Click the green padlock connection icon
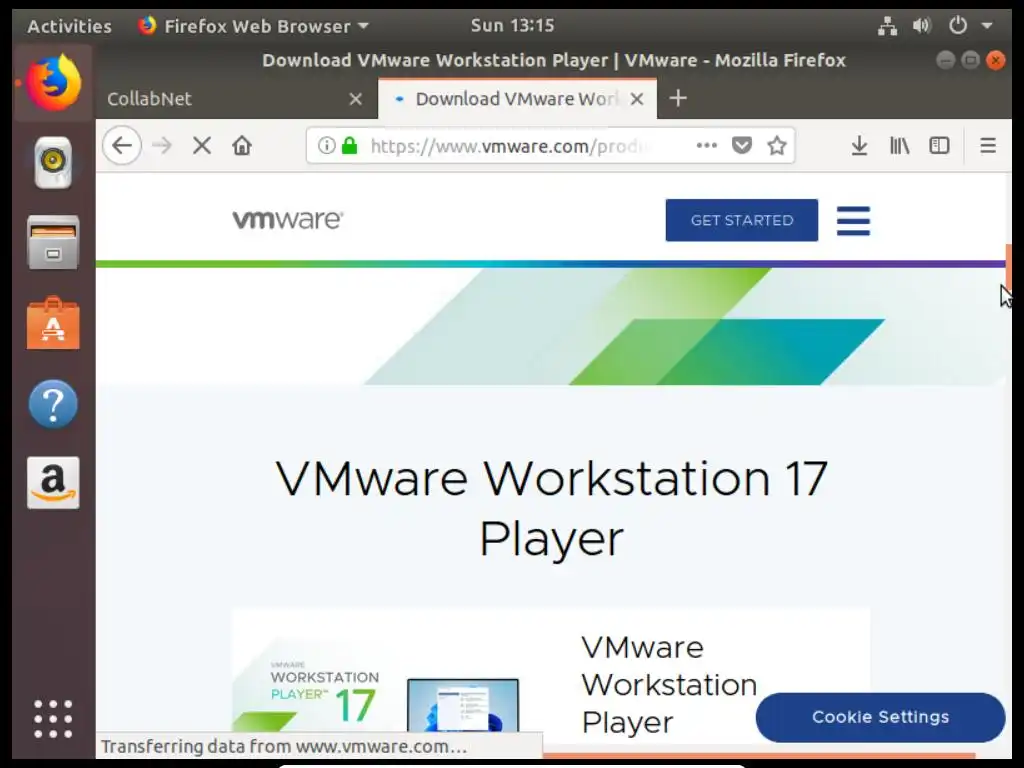Screen dimensions: 1024x768 coord(350,145)
